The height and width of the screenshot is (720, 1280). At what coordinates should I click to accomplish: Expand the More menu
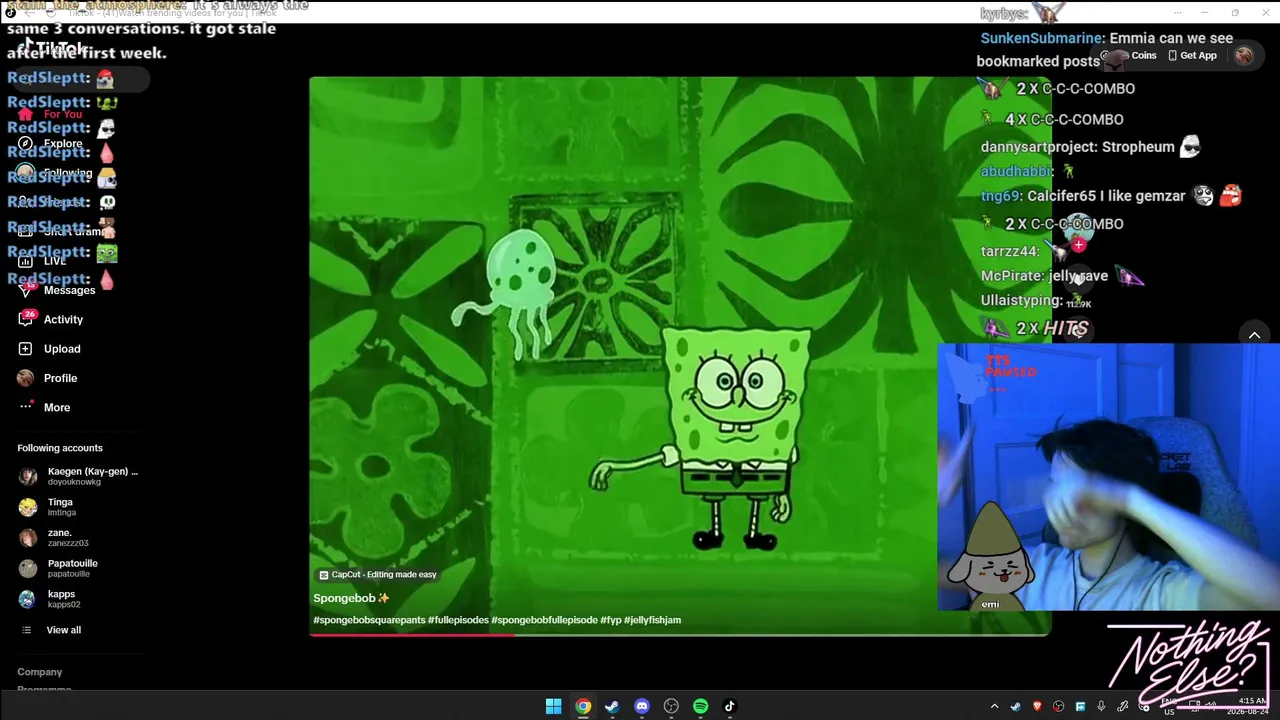pos(57,407)
